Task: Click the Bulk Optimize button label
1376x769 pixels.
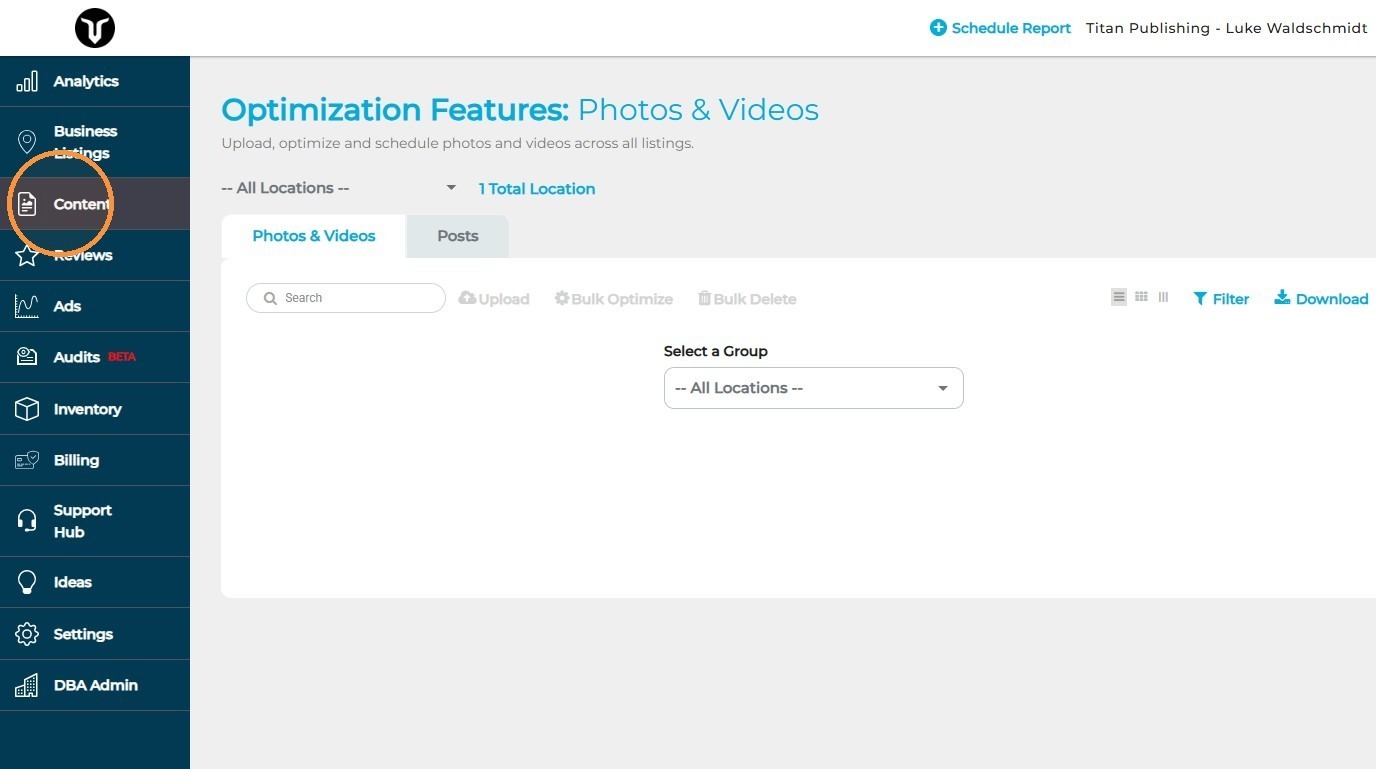Action: pyautogui.click(x=622, y=299)
